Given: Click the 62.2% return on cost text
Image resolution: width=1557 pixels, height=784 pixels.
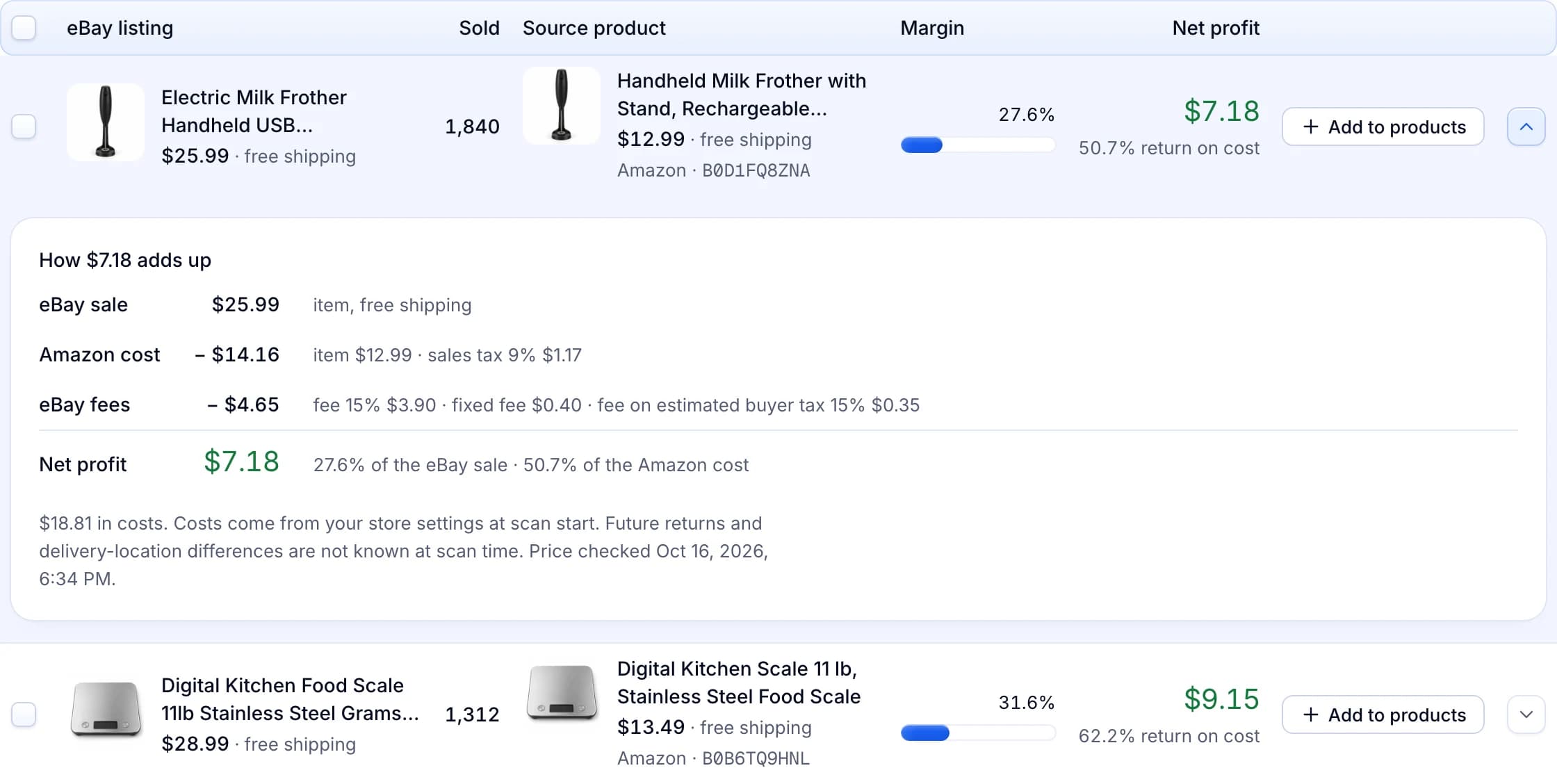Looking at the screenshot, I should coord(1169,736).
